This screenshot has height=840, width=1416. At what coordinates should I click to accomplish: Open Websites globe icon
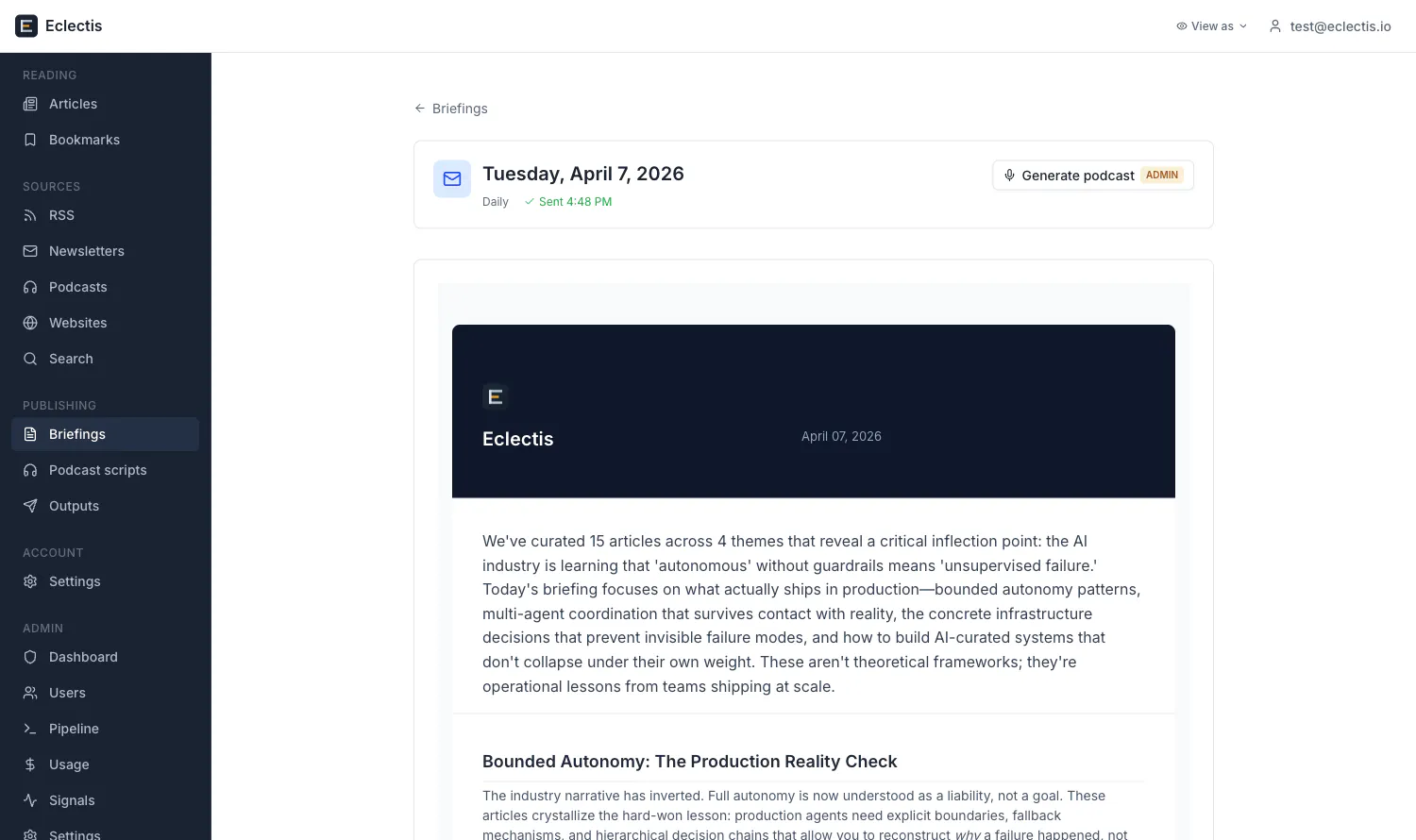point(30,323)
